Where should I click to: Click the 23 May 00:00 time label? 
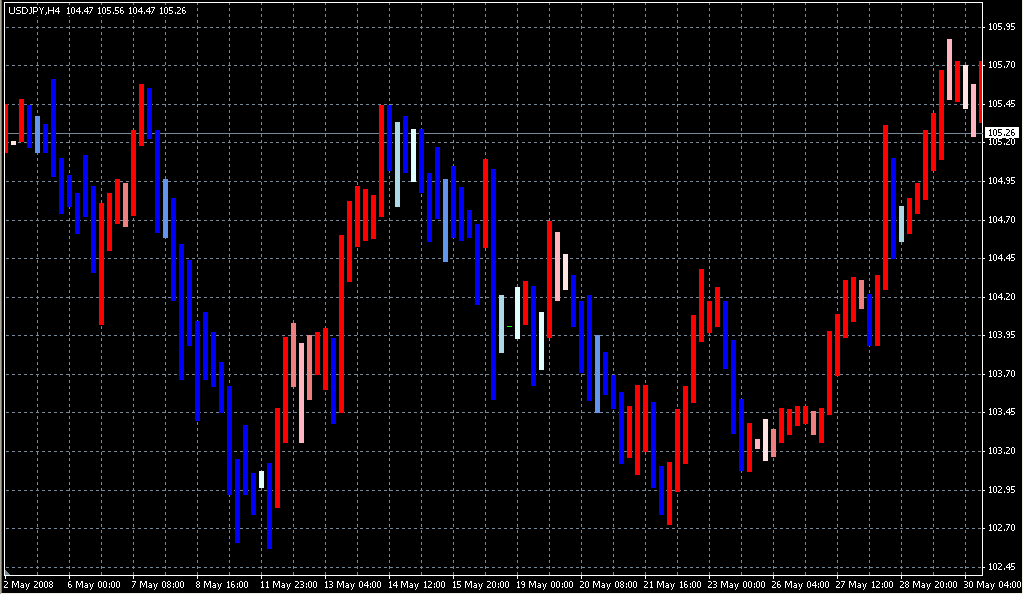pyautogui.click(x=737, y=585)
